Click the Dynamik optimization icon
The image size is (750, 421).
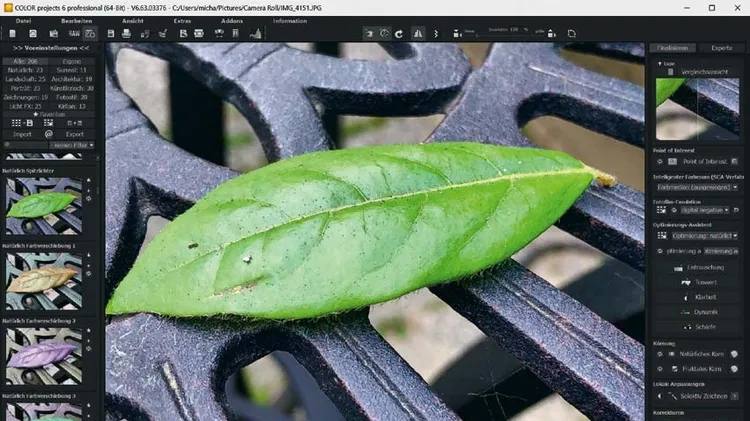point(685,312)
